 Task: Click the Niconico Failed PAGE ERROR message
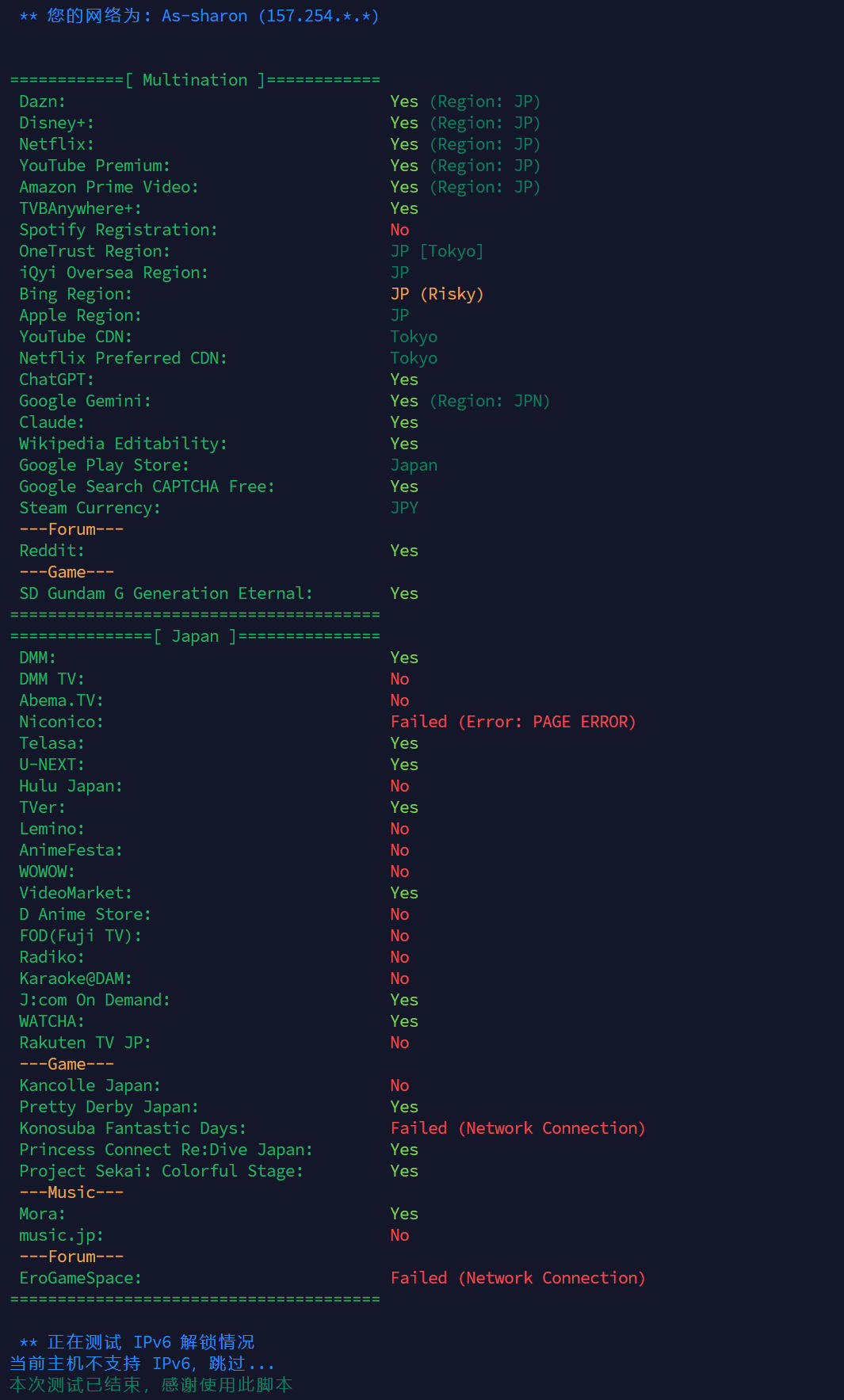click(x=513, y=722)
